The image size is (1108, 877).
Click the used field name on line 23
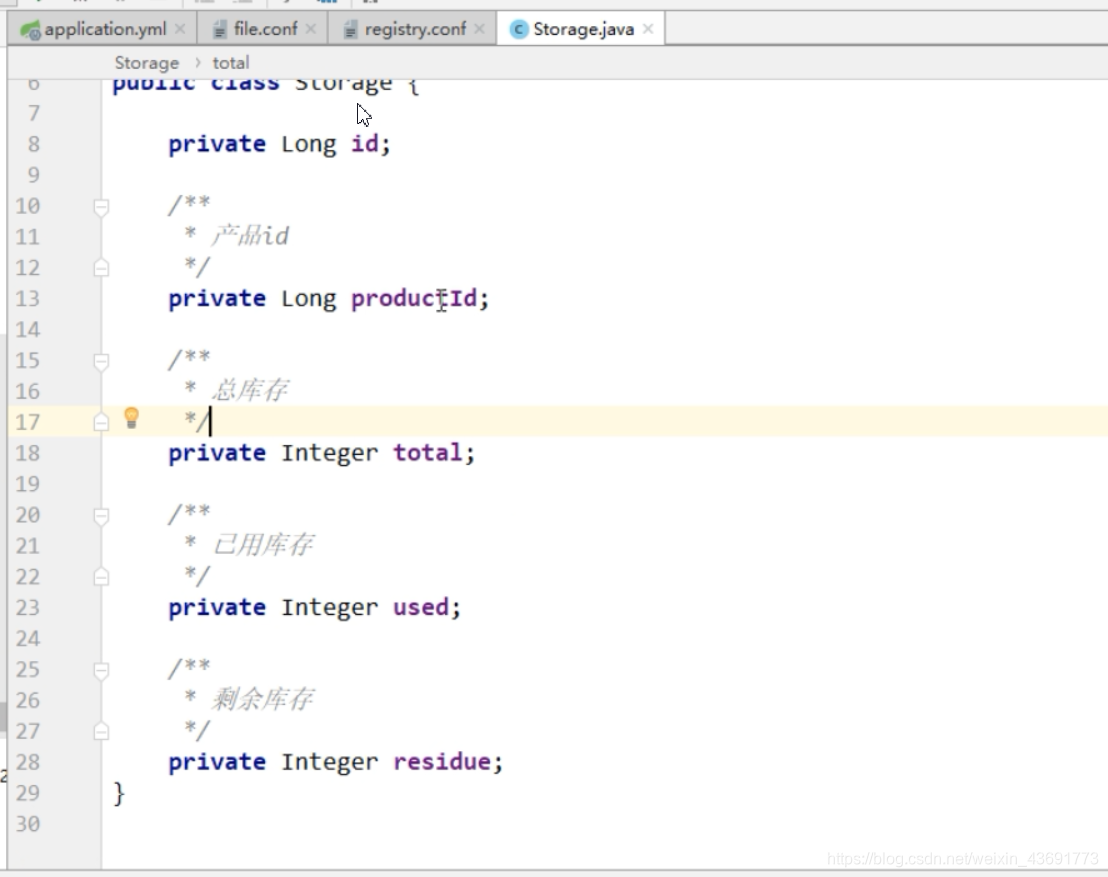click(421, 607)
